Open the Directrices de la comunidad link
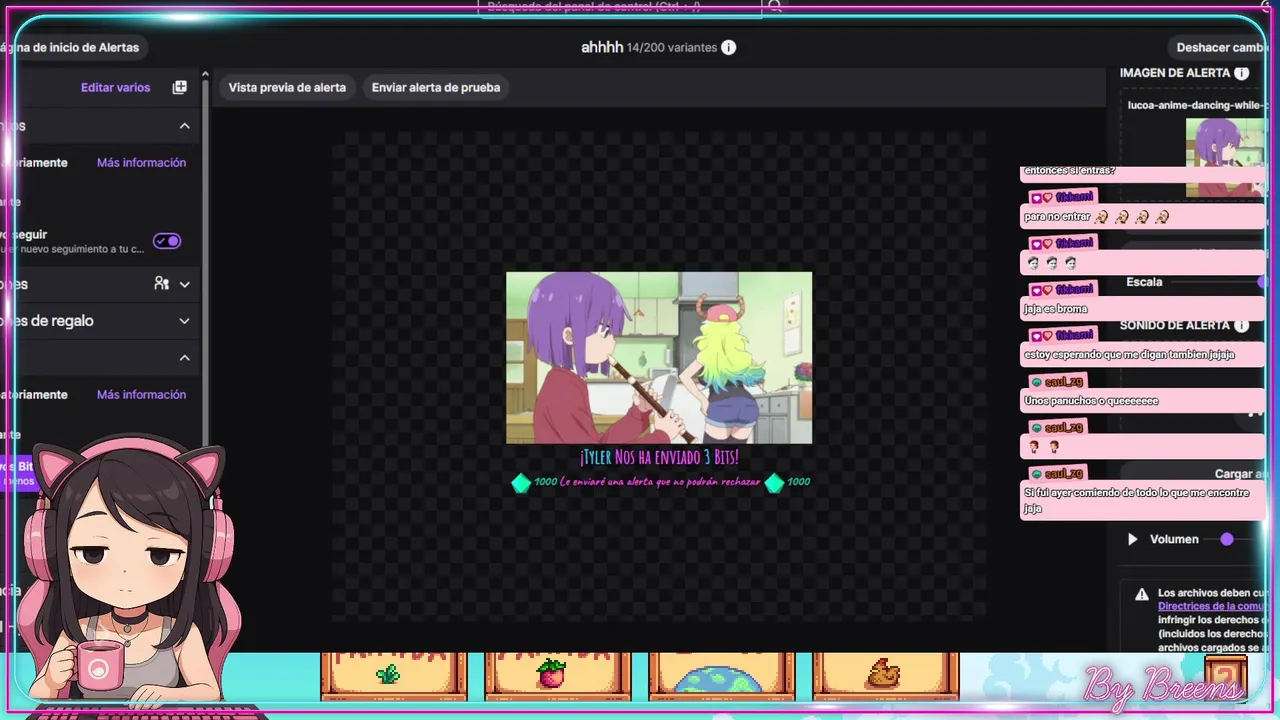The height and width of the screenshot is (720, 1280). pos(1212,606)
